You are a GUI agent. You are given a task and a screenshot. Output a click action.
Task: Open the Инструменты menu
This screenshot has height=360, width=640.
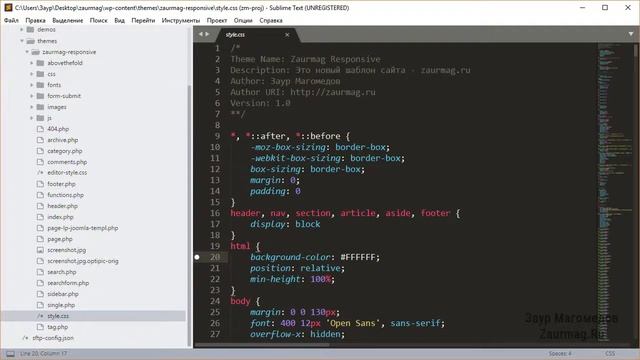181,20
